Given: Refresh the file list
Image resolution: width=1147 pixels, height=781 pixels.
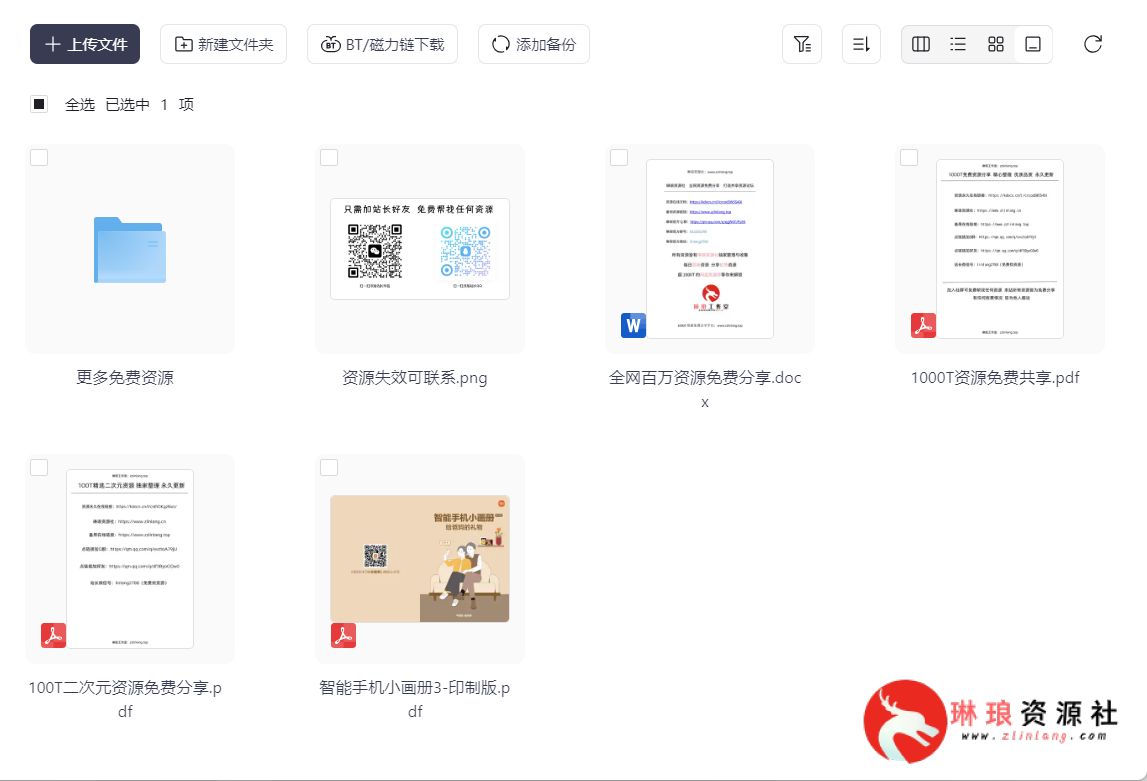Looking at the screenshot, I should 1093,44.
